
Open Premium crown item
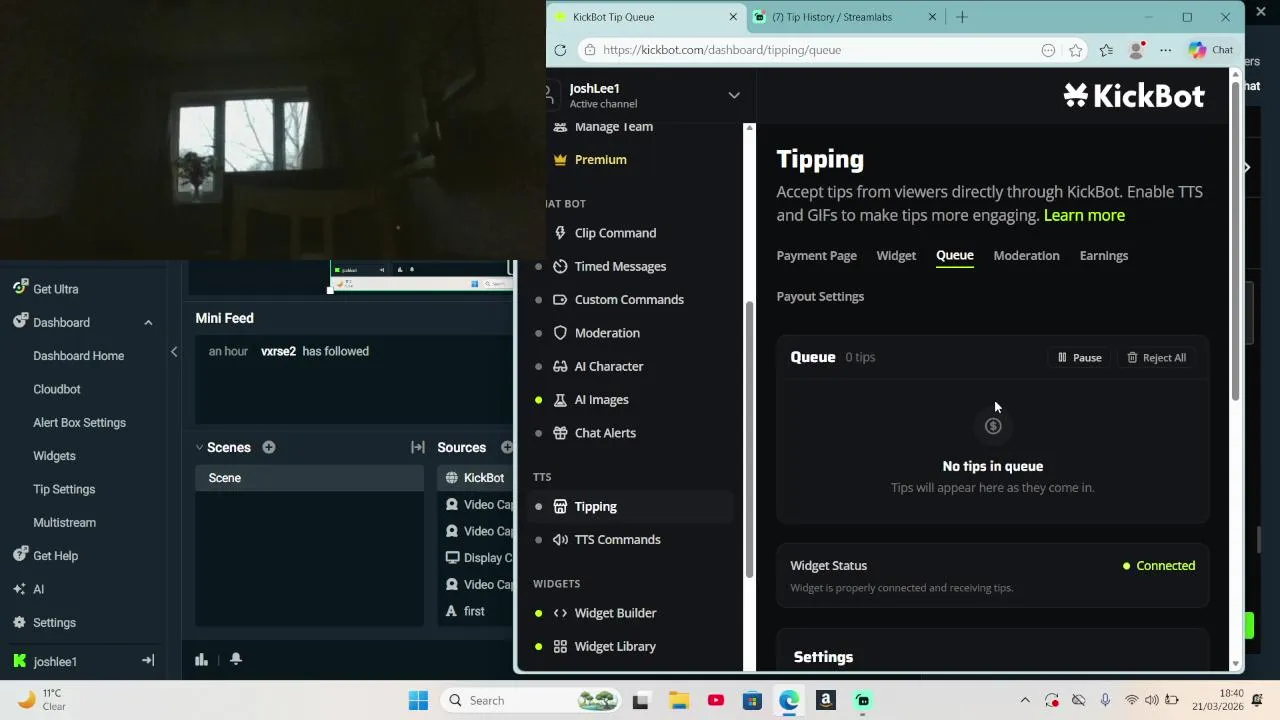[x=600, y=160]
